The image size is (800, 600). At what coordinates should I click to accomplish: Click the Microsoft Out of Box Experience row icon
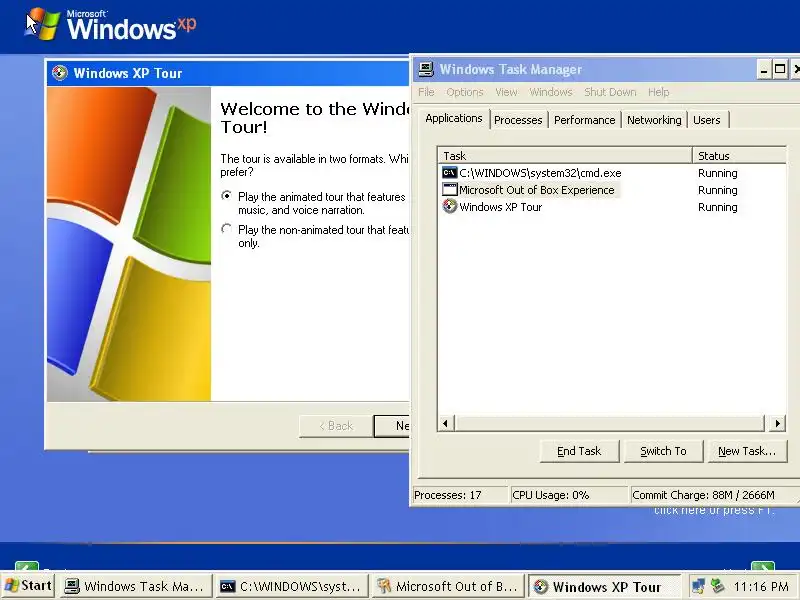click(x=449, y=189)
